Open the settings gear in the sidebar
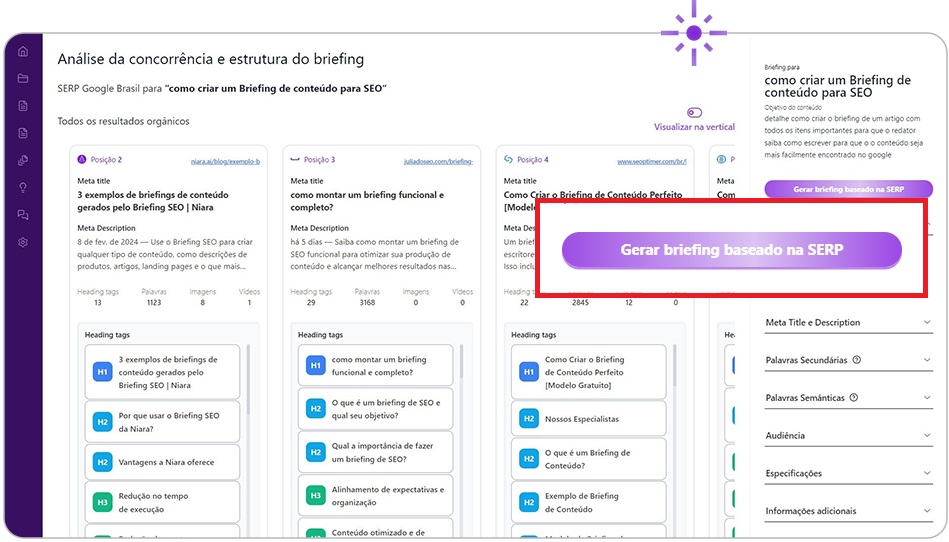Screen dimensions: 949x542 click(23, 242)
